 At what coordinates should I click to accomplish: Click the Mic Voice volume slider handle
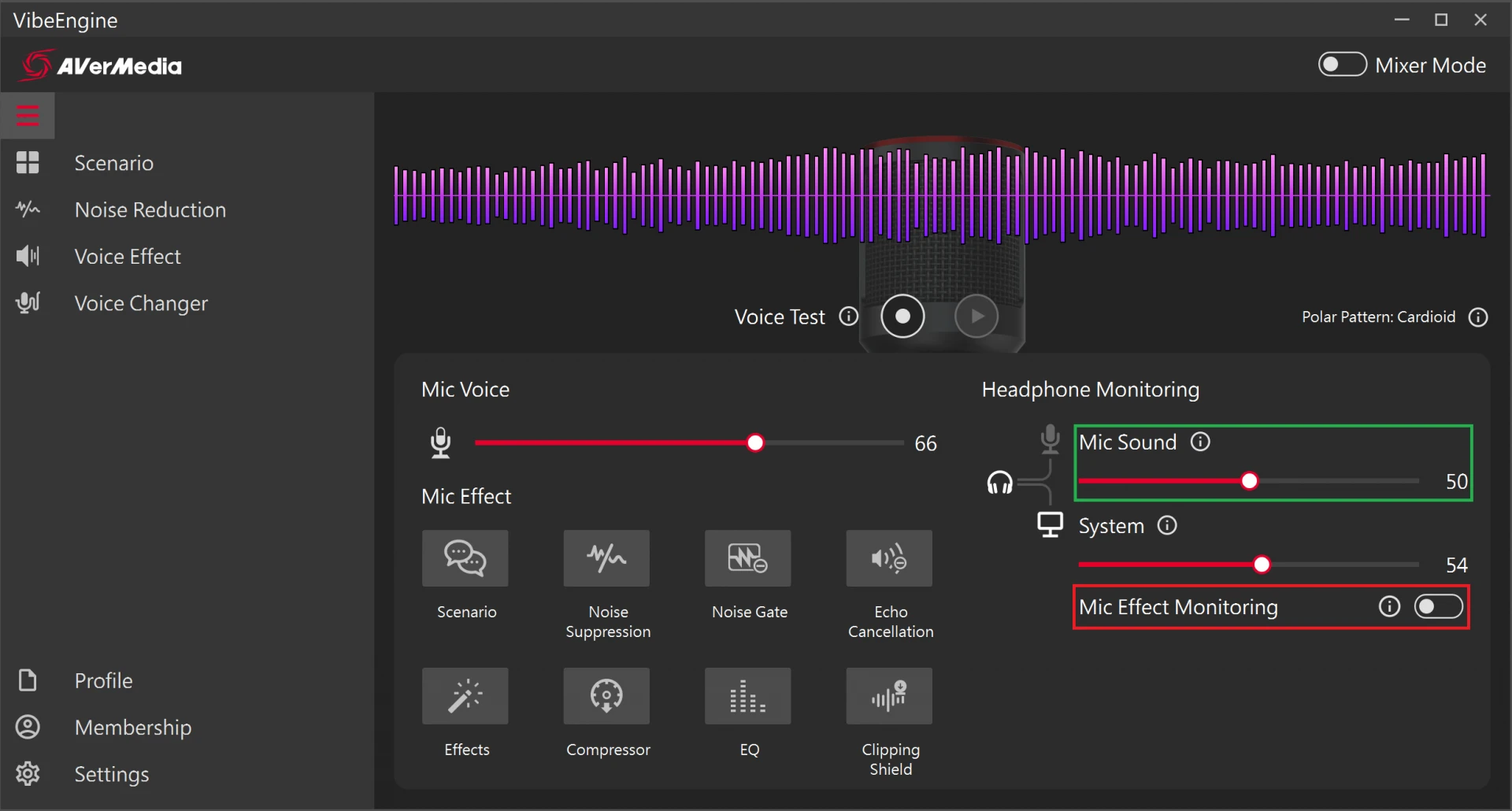pyautogui.click(x=755, y=443)
